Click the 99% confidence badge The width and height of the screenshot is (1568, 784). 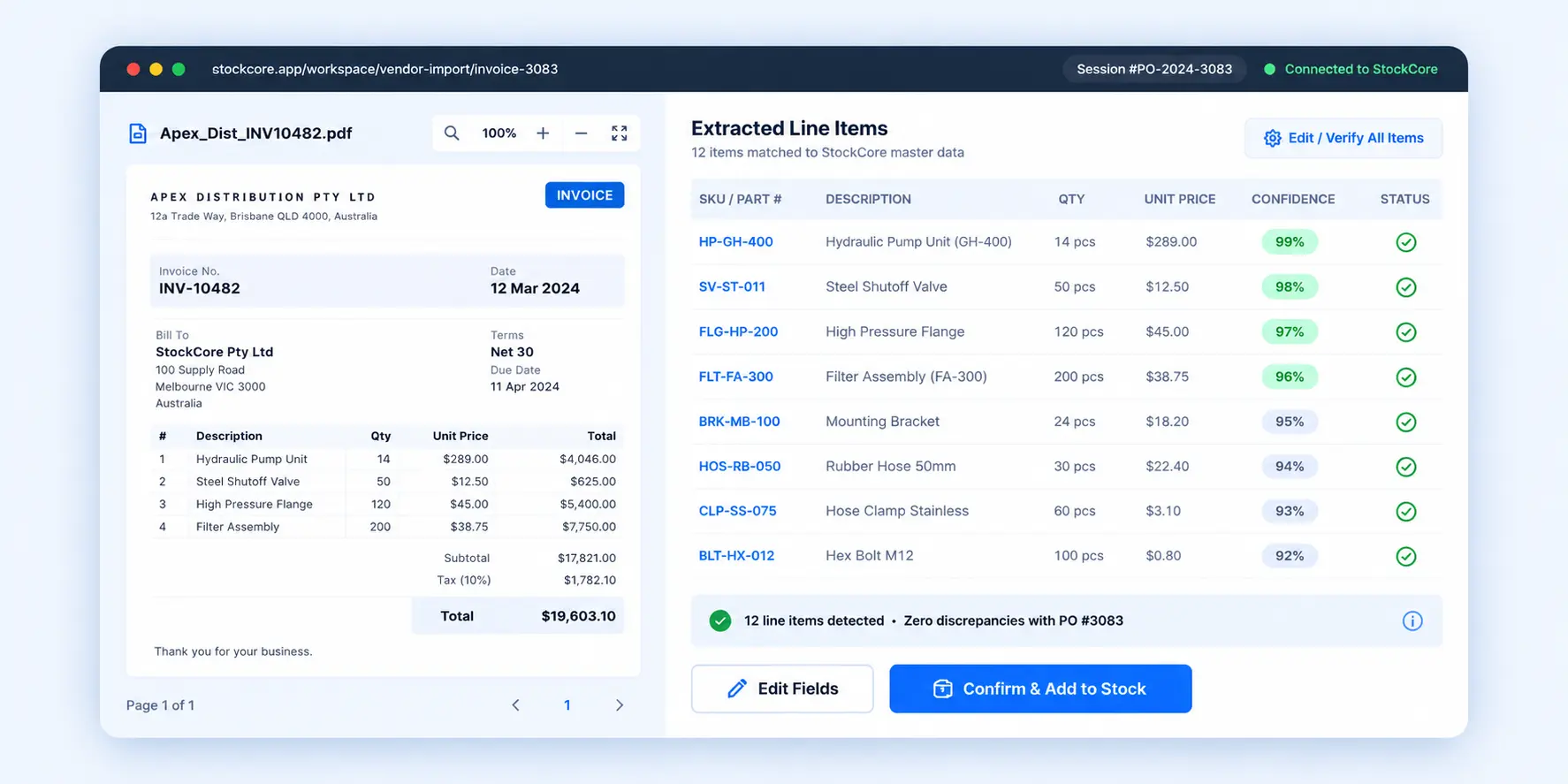[x=1290, y=242]
